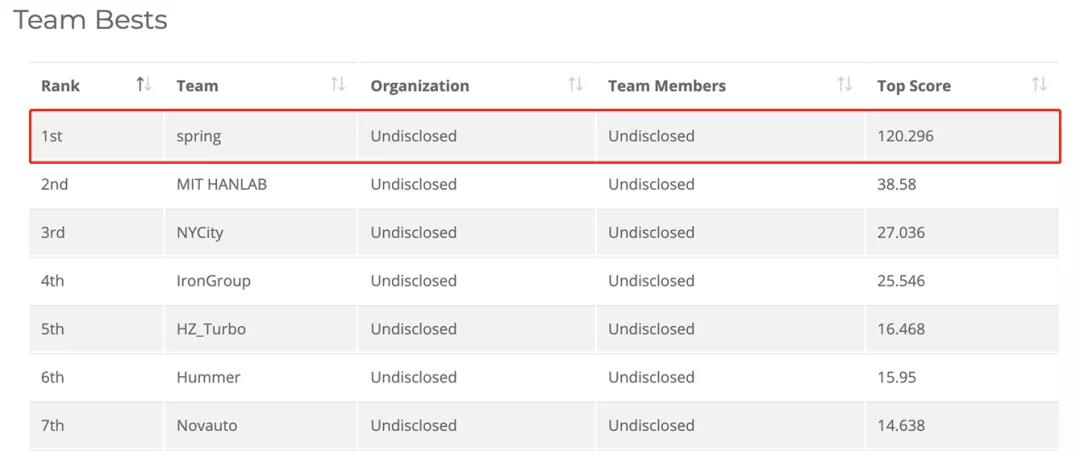
Task: Select the IronGroup team cell
Action: 261,281
